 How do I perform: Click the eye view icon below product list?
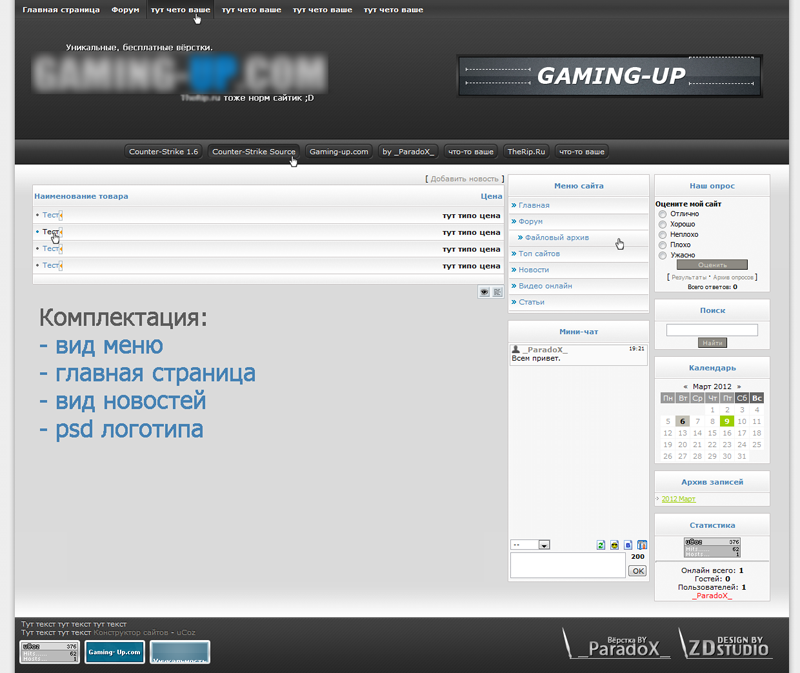[x=484, y=292]
